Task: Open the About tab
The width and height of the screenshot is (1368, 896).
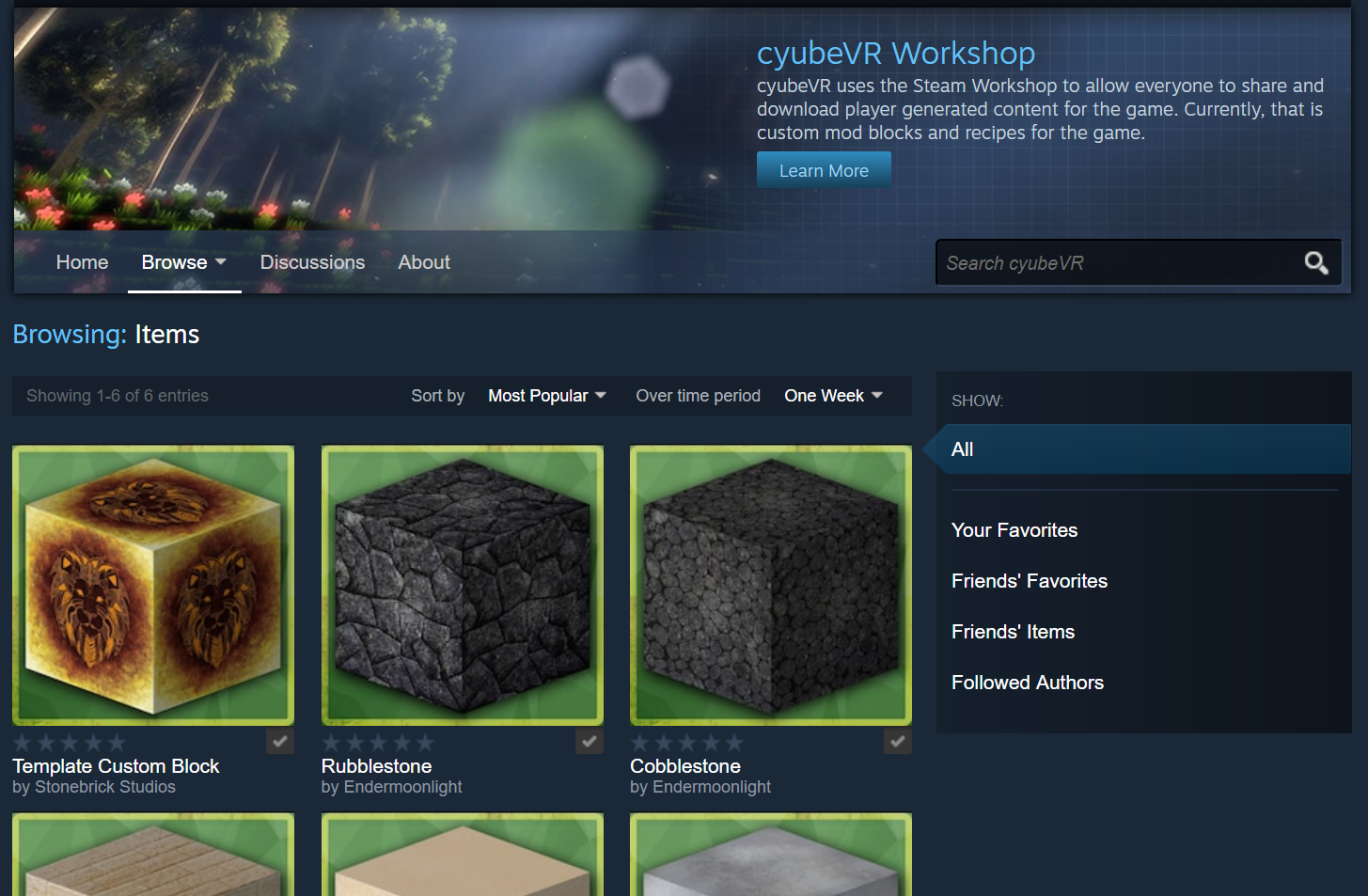Action: [x=423, y=262]
